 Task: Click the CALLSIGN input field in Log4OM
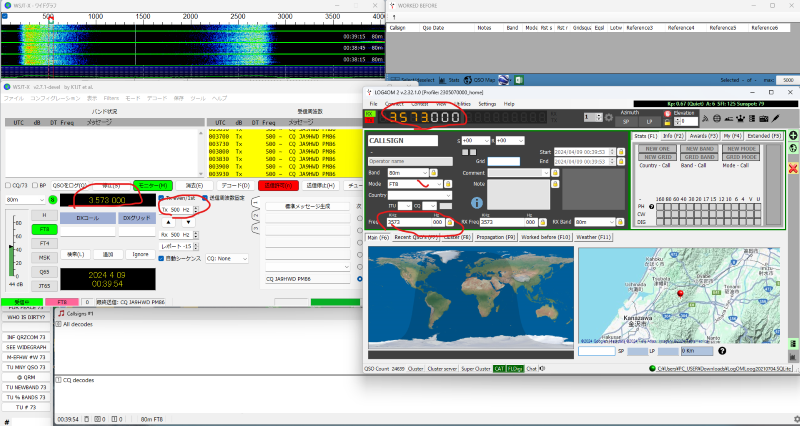coord(403,141)
